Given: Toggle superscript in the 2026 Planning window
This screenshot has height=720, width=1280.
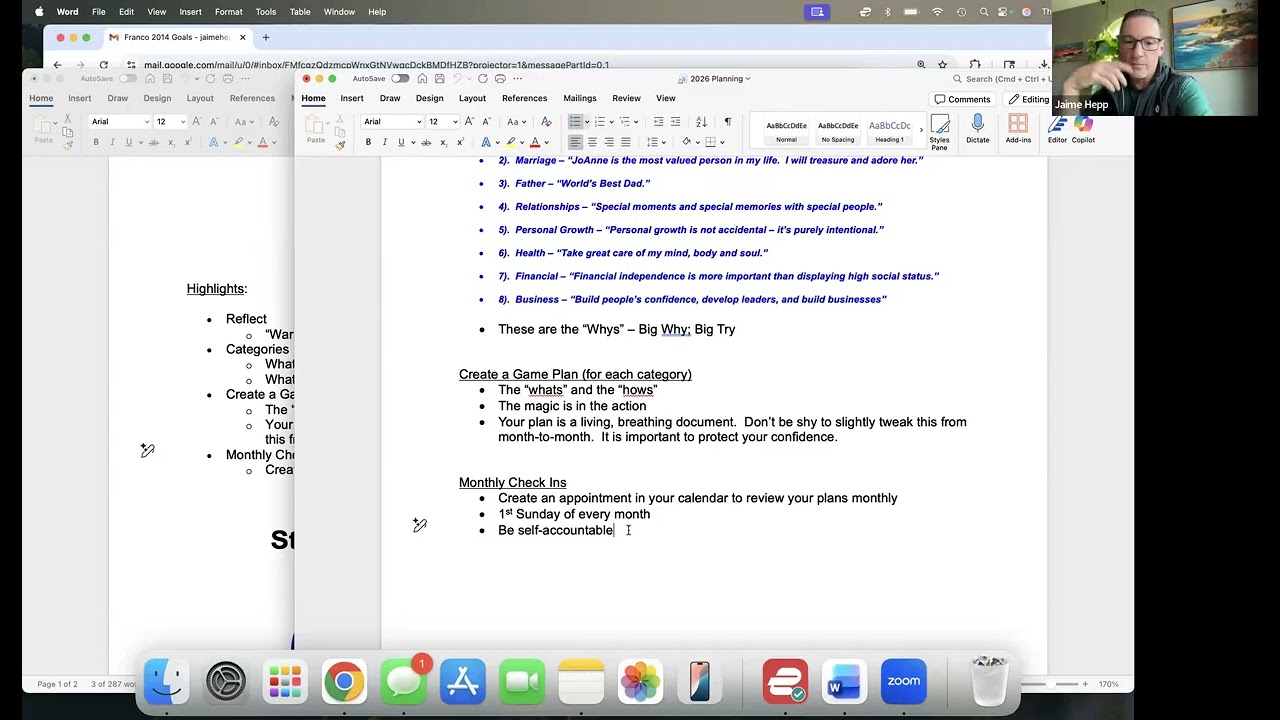Looking at the screenshot, I should (459, 142).
